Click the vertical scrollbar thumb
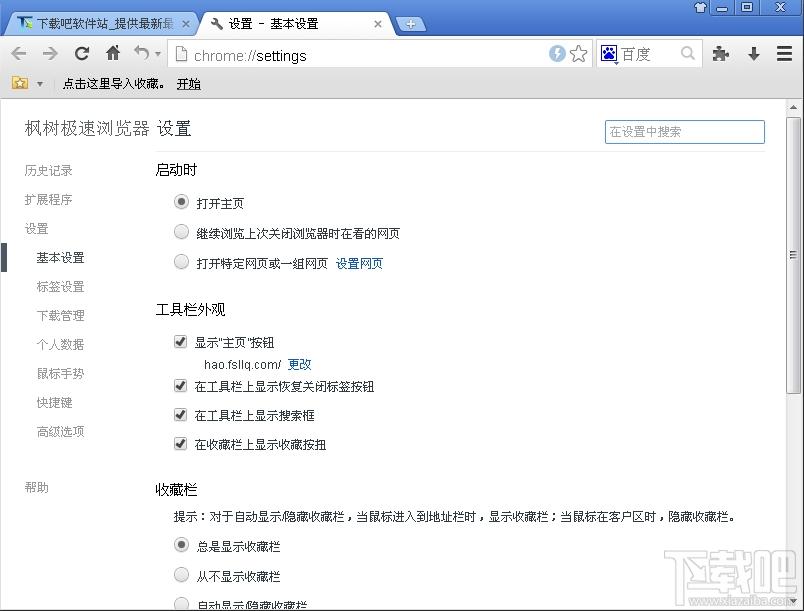 [x=793, y=255]
